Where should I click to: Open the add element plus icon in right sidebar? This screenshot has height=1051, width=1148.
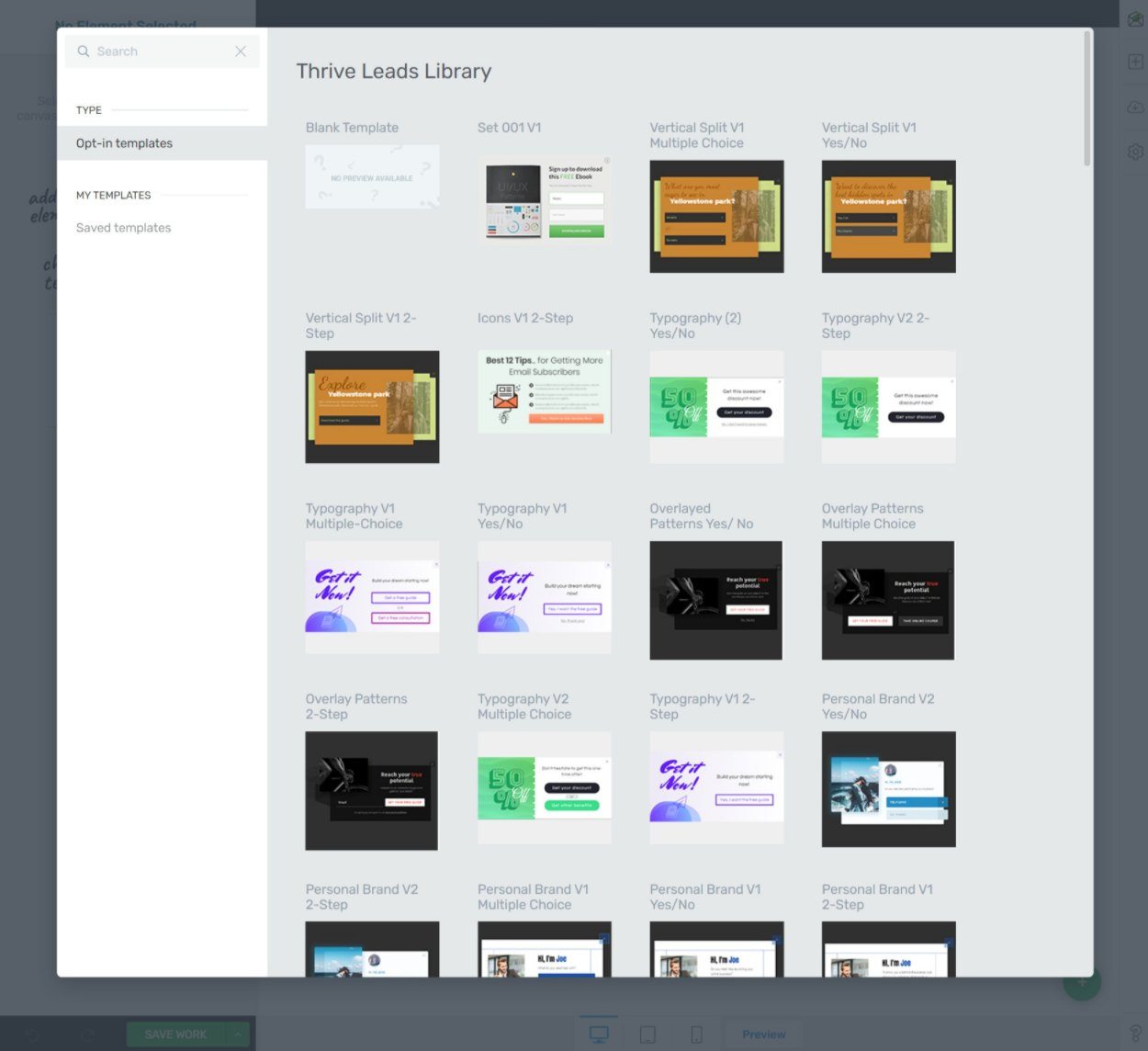click(1135, 62)
